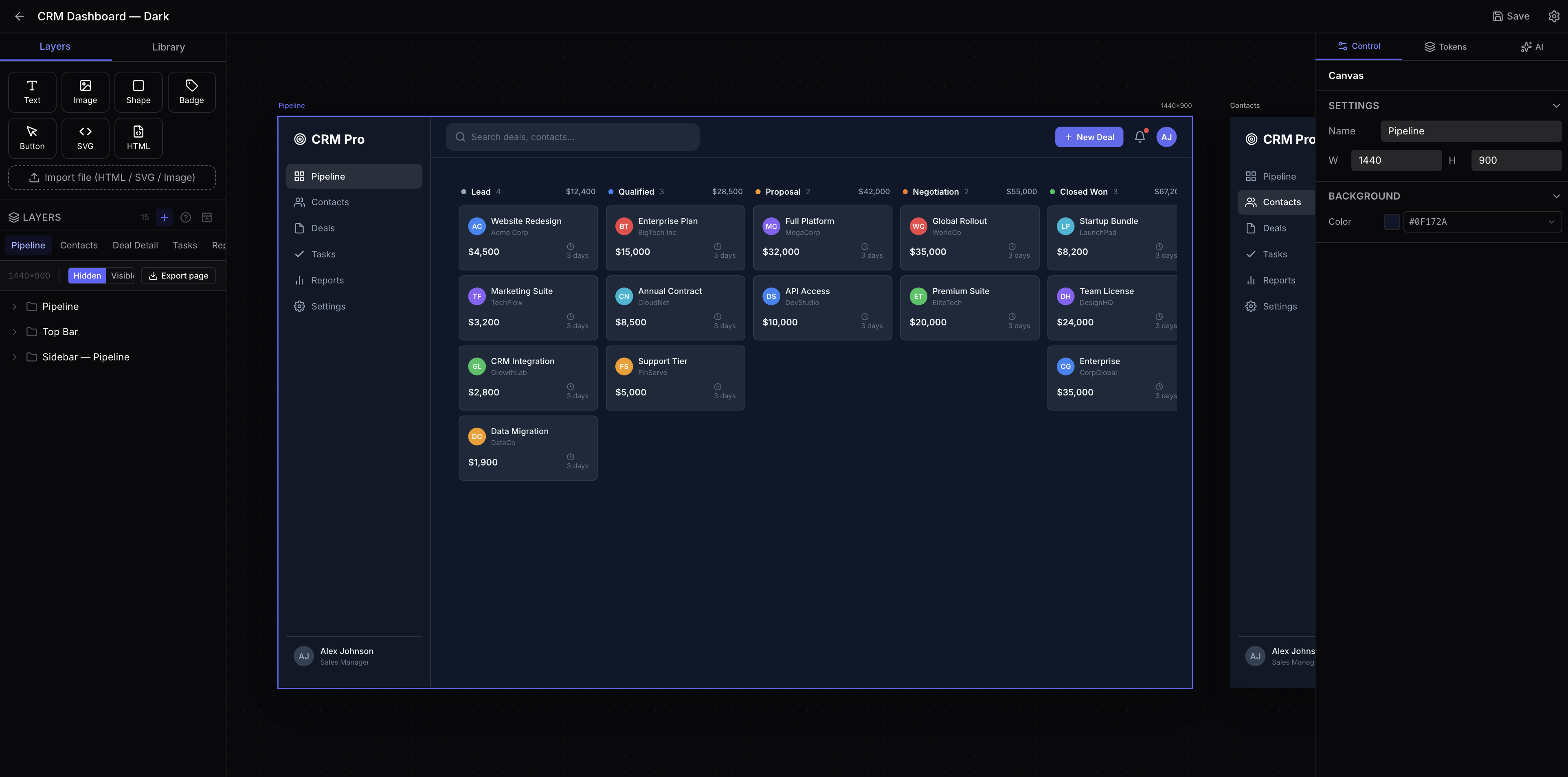The width and height of the screenshot is (1568, 777).
Task: Click the Export page button
Action: pos(178,276)
